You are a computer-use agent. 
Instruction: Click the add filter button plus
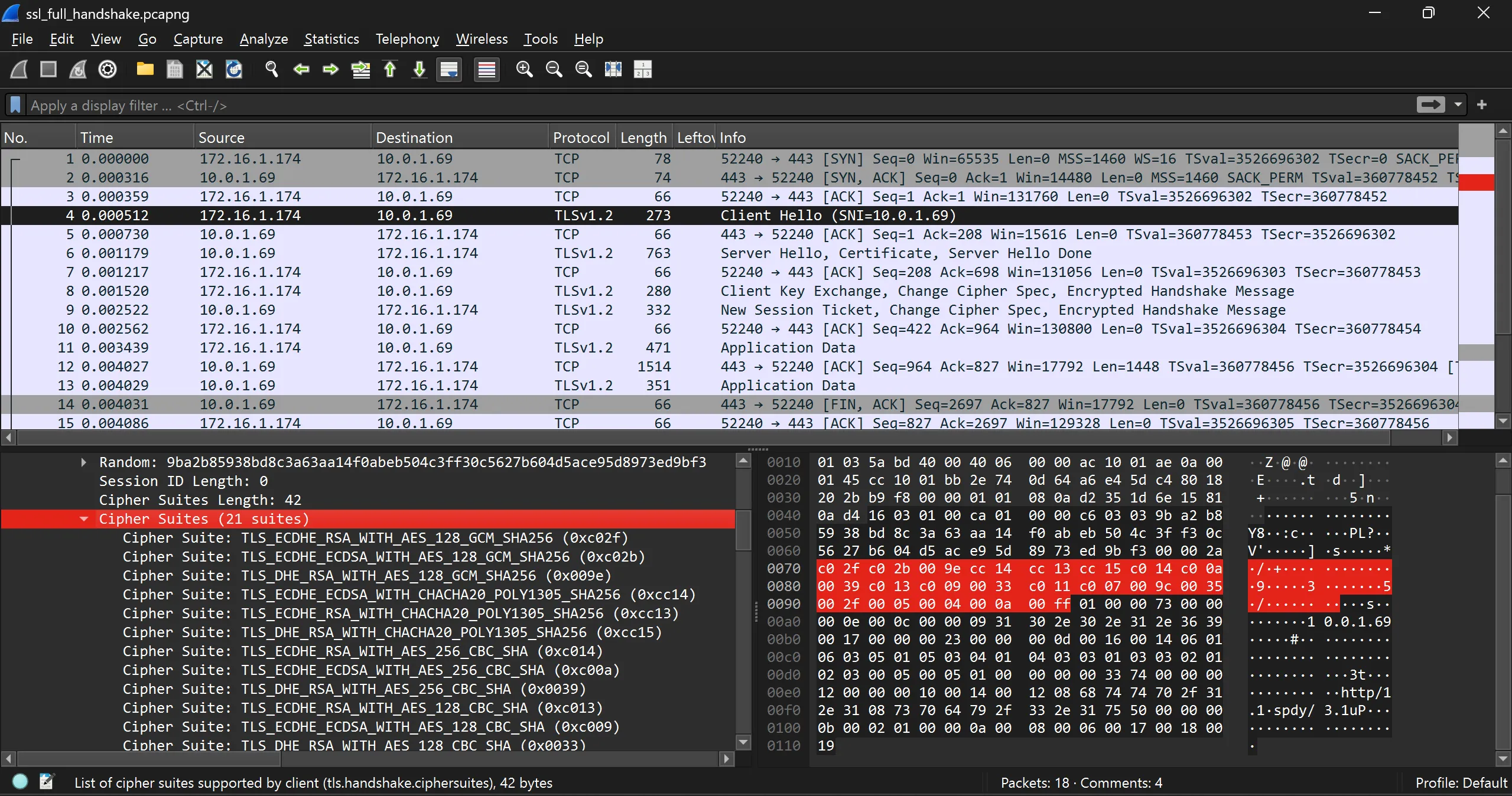click(x=1482, y=105)
